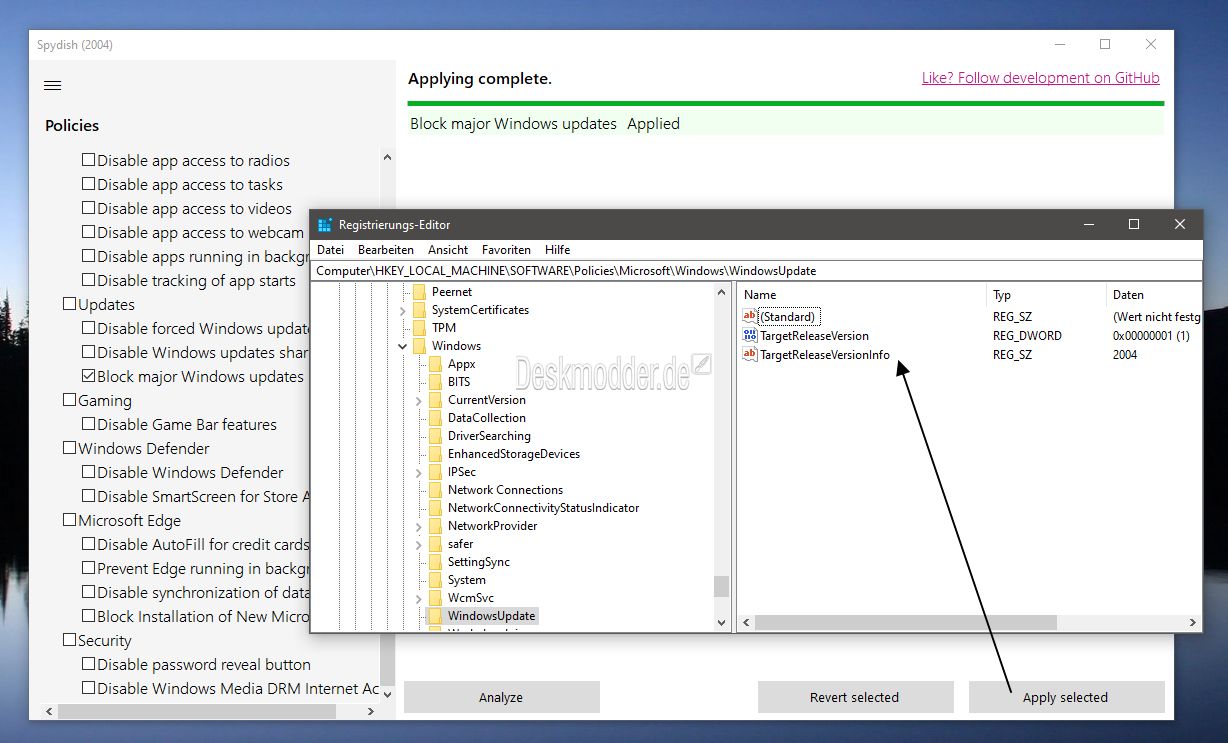Click the Daten column header

[1154, 295]
